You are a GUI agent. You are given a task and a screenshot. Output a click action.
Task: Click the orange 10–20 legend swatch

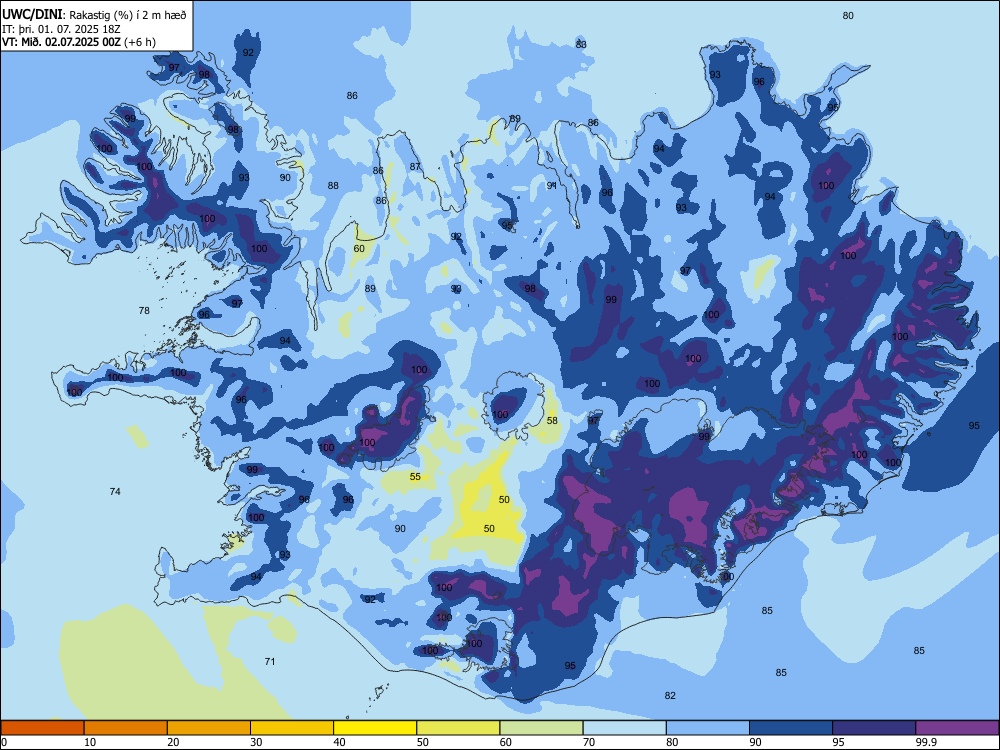coord(126,728)
